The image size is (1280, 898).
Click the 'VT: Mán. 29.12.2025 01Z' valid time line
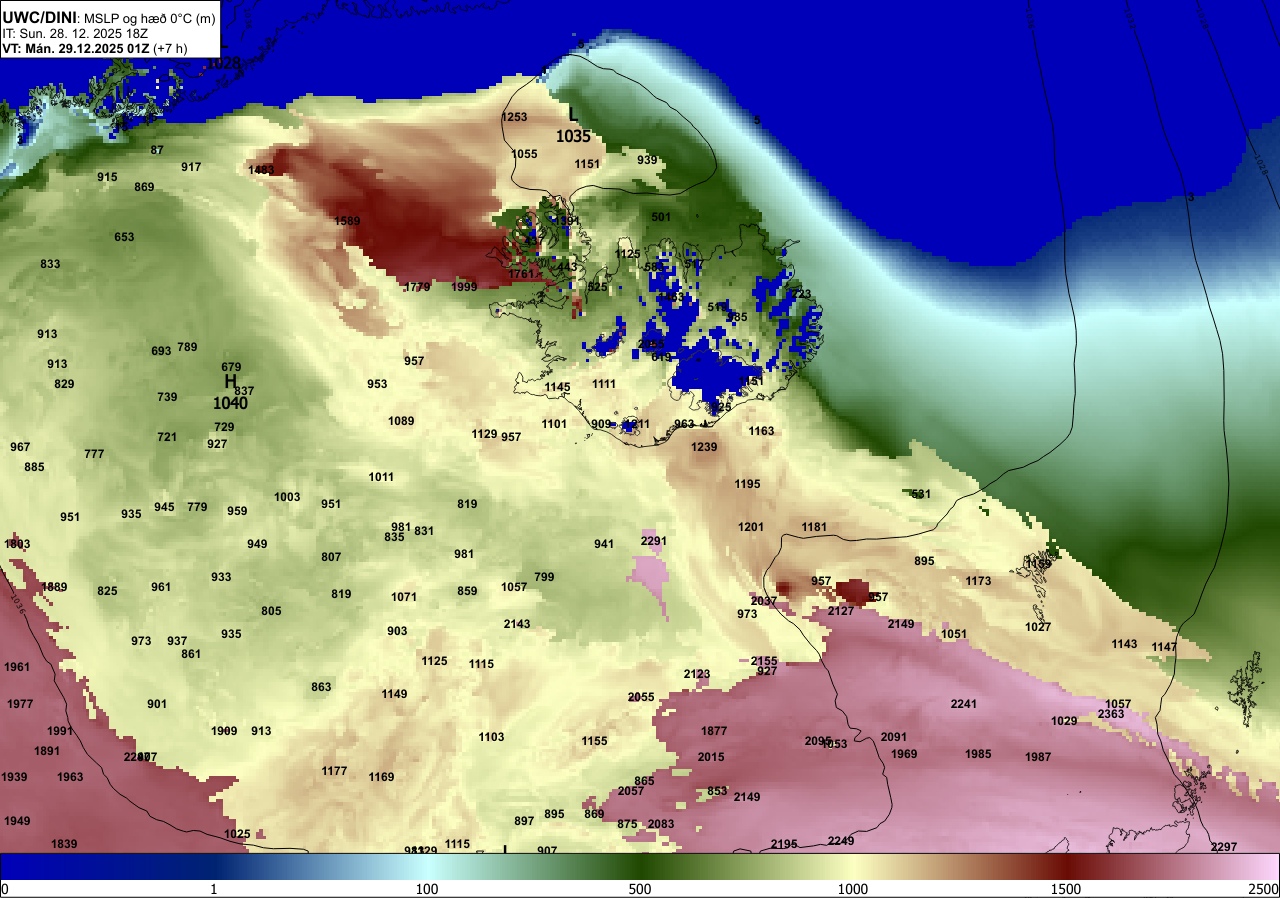click(78, 48)
